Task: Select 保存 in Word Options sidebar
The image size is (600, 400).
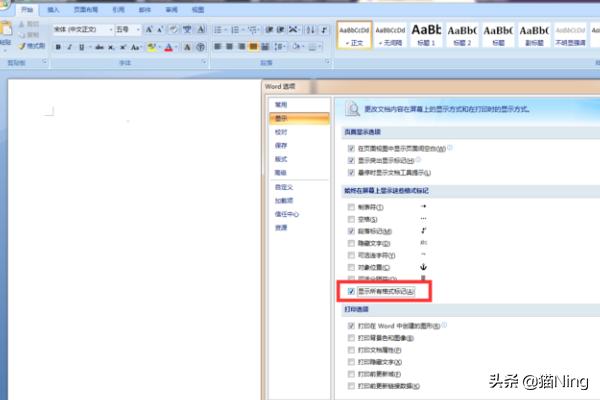Action: (x=281, y=145)
